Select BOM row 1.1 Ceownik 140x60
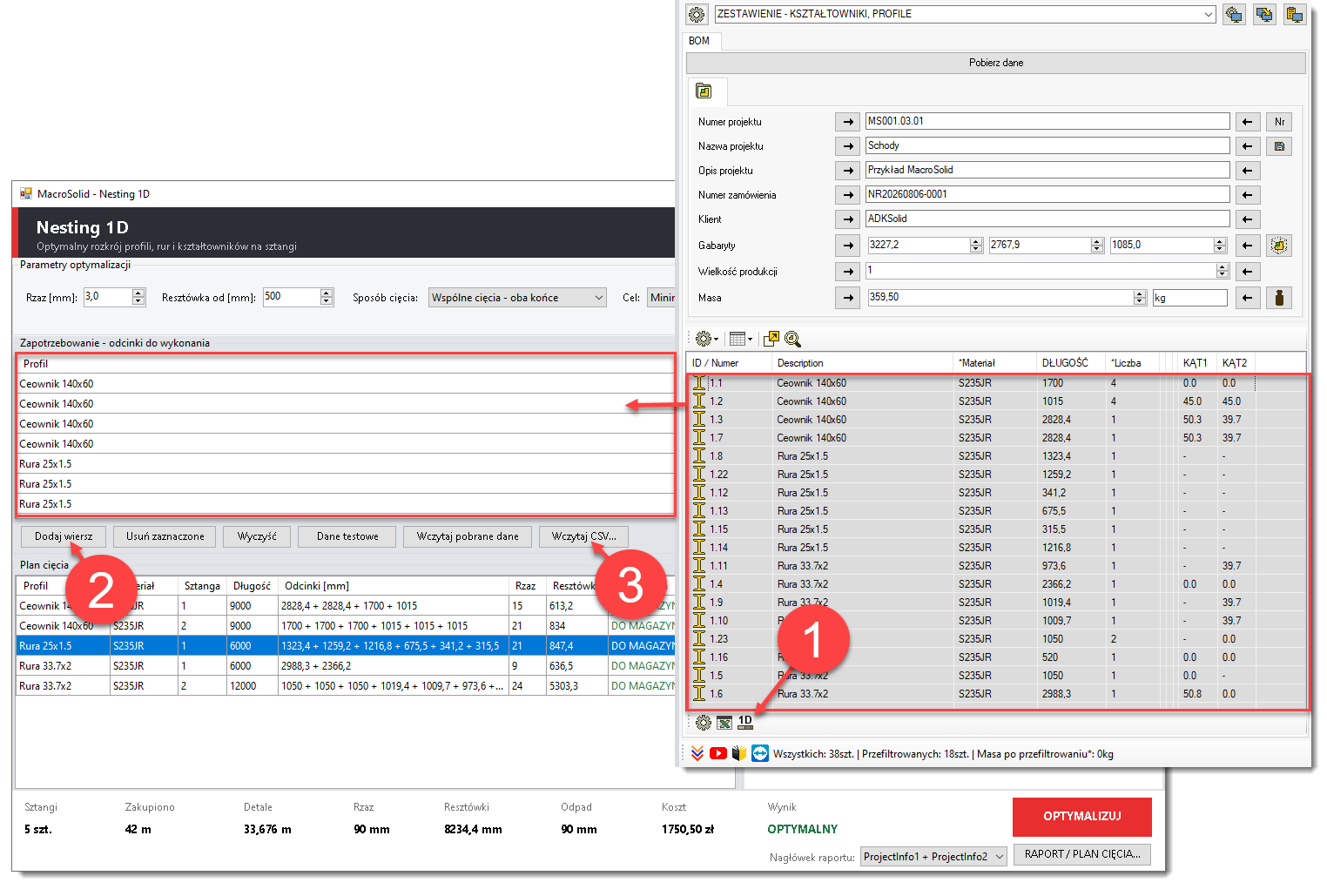Screen dimensions: 1327x896 tap(998, 383)
